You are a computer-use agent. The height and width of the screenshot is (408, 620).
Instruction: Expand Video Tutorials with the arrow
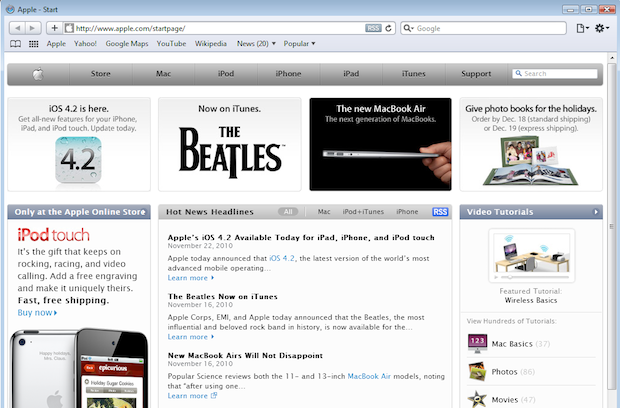click(x=596, y=212)
